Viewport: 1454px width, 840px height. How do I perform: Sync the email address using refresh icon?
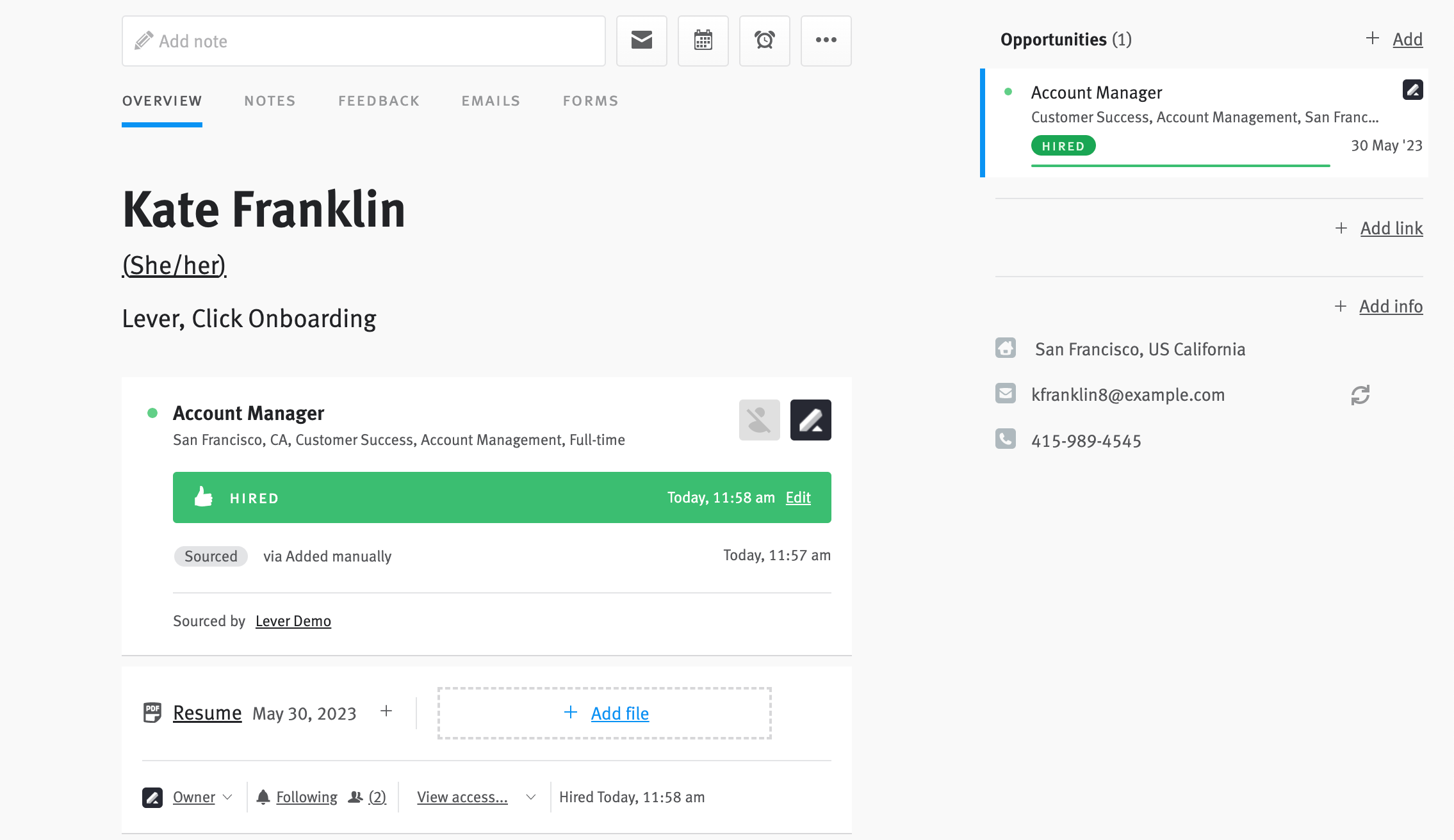(1361, 394)
